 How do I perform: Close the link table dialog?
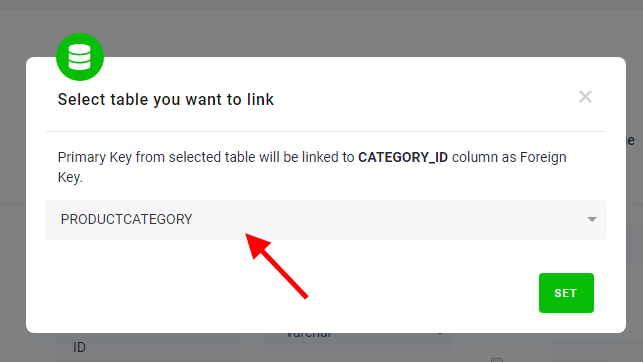click(585, 97)
